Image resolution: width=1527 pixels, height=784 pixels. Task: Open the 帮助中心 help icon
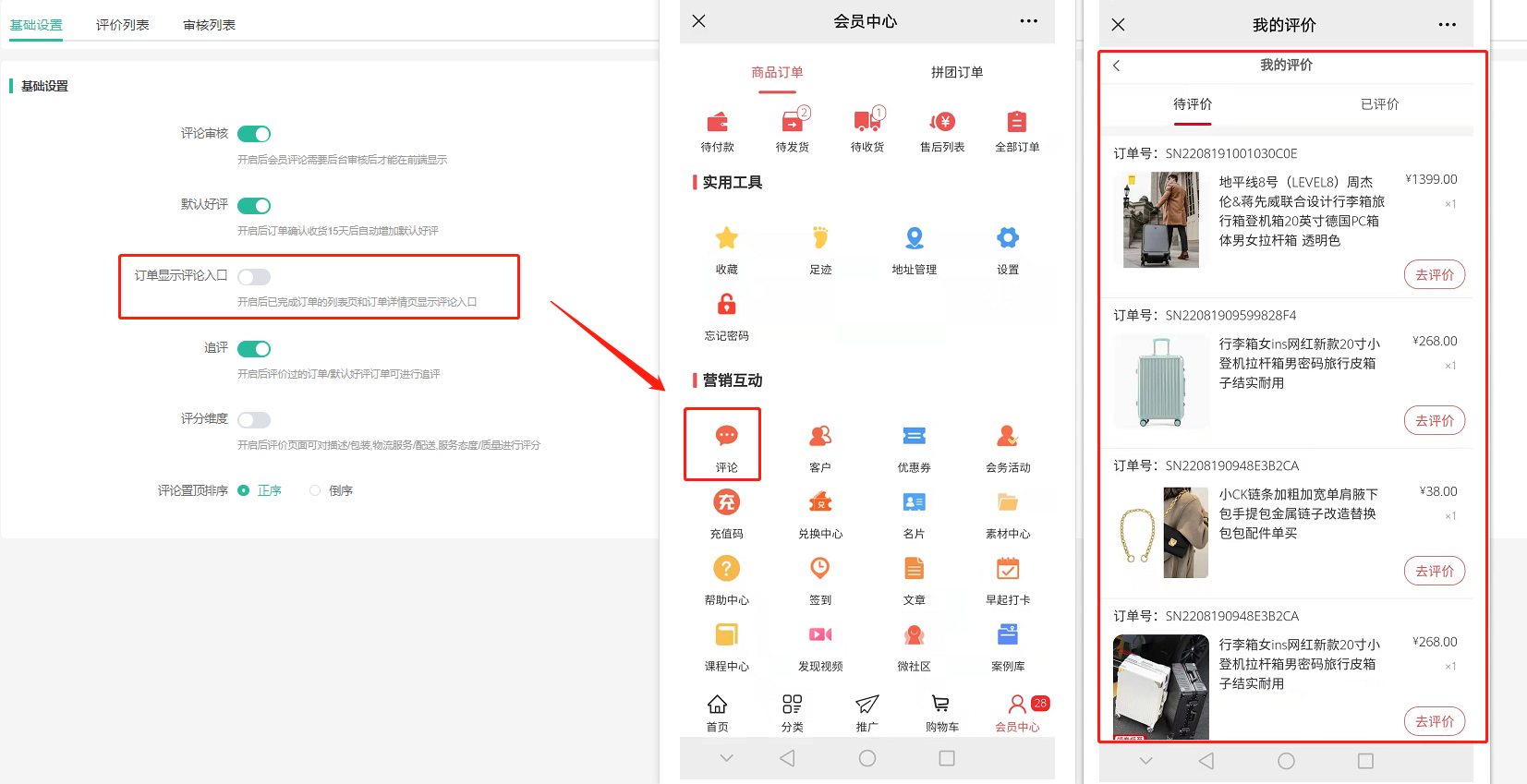[726, 569]
